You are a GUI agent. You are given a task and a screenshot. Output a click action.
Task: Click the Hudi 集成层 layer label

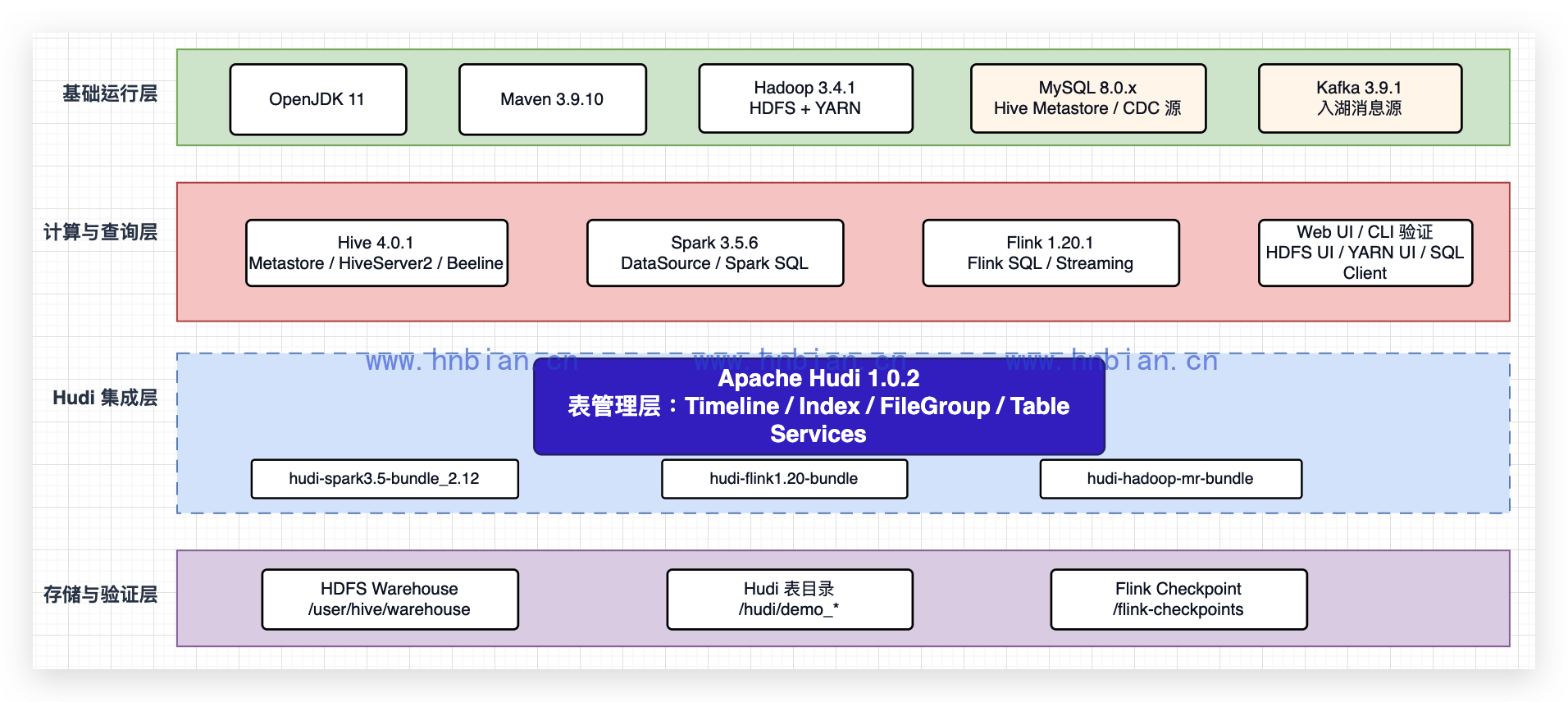tap(105, 398)
